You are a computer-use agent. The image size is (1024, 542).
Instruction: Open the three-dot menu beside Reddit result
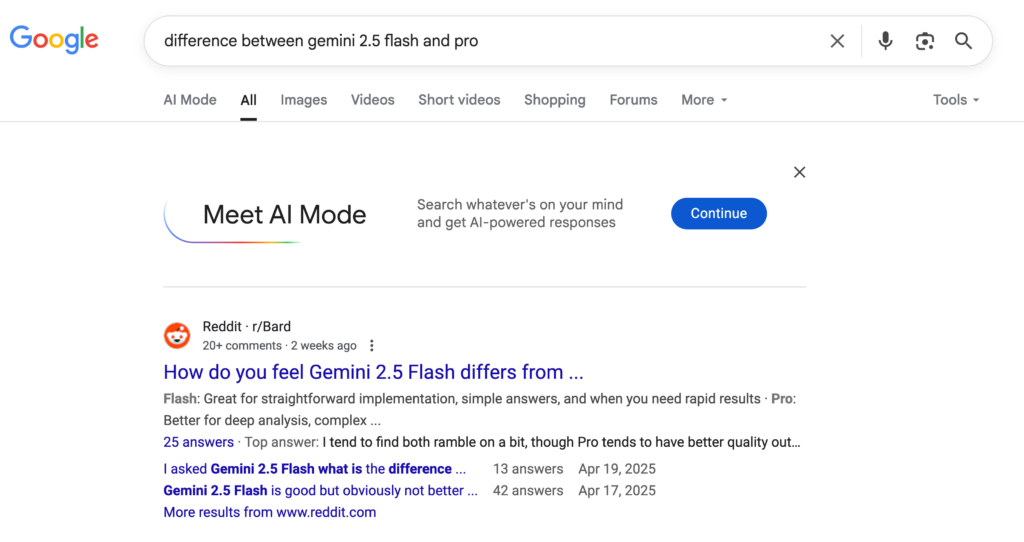coord(372,345)
